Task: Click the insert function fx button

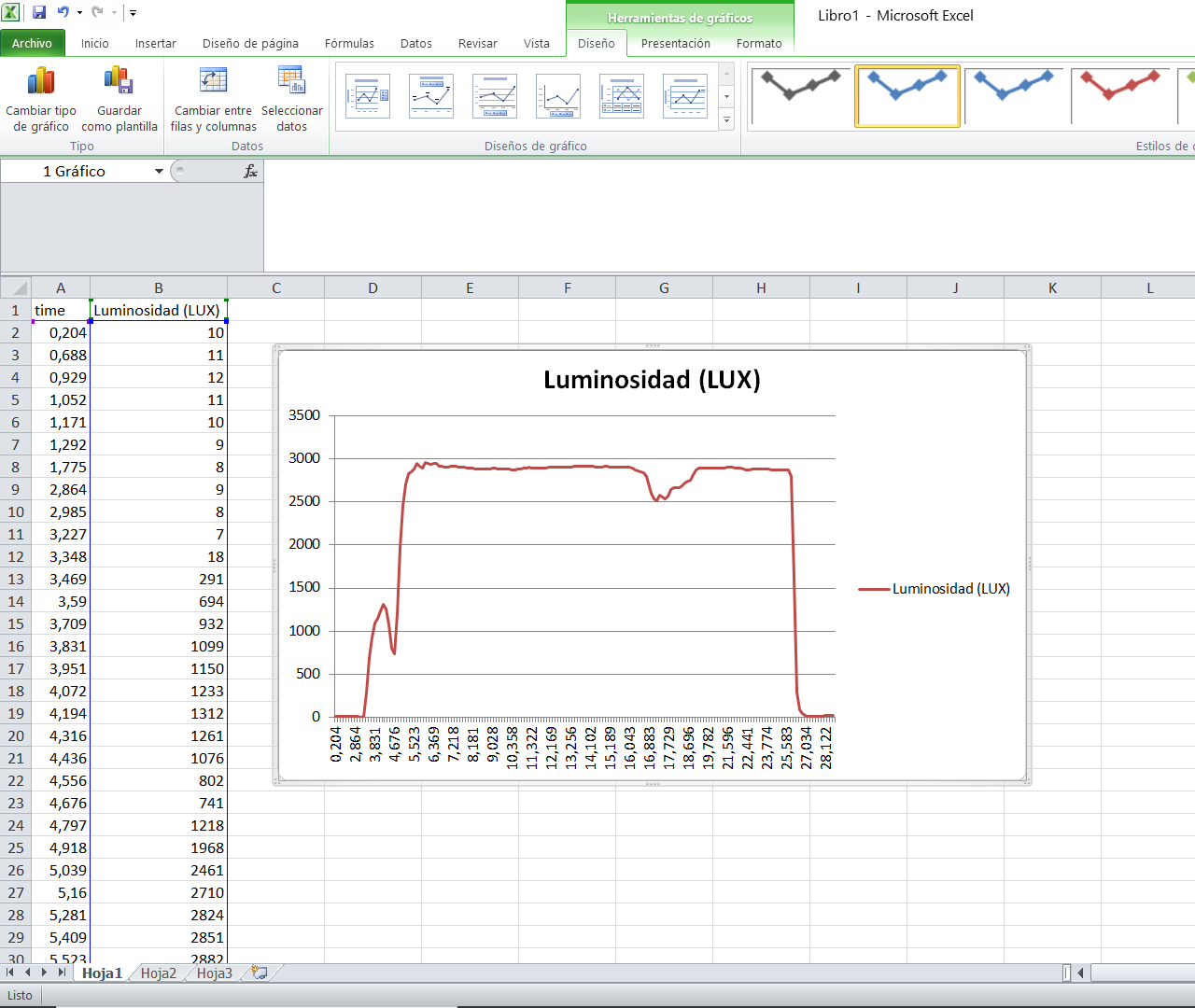Action: coord(250,171)
